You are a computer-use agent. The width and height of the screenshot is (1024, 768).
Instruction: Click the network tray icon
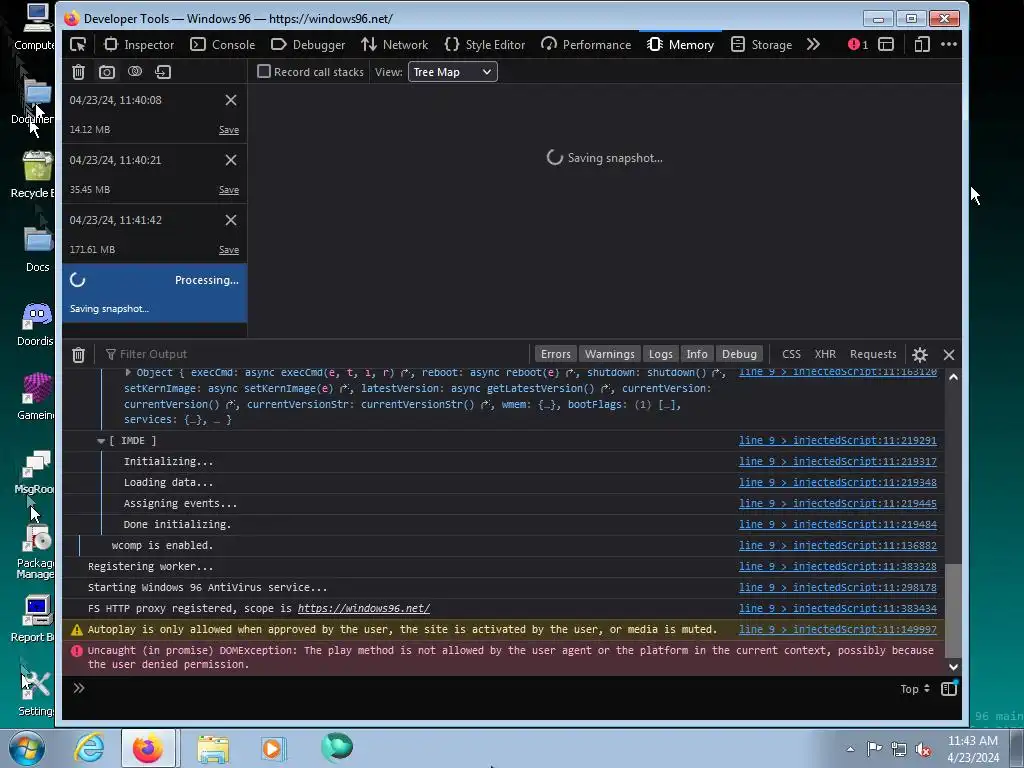coord(899,749)
